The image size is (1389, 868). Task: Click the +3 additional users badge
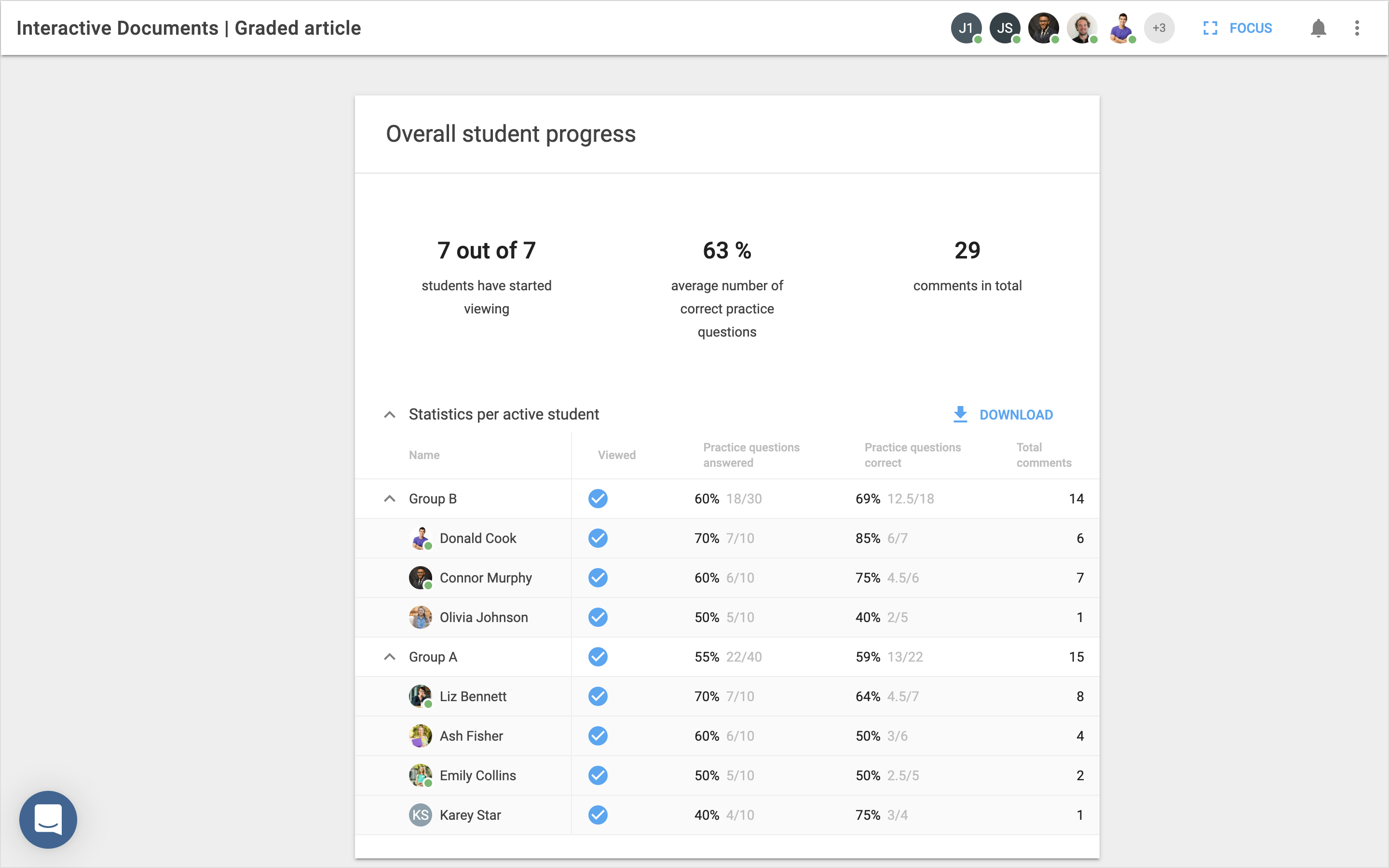(x=1159, y=28)
